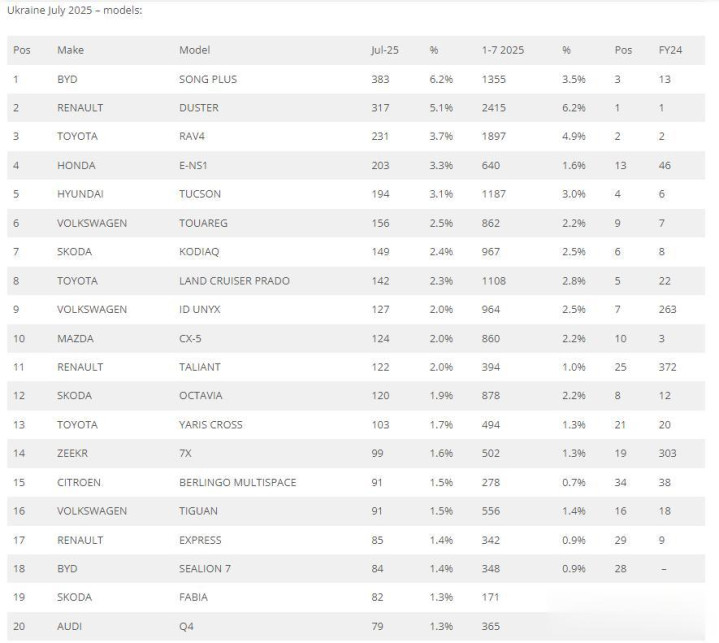
Task: Click the DUSTER model name
Action: point(199,108)
